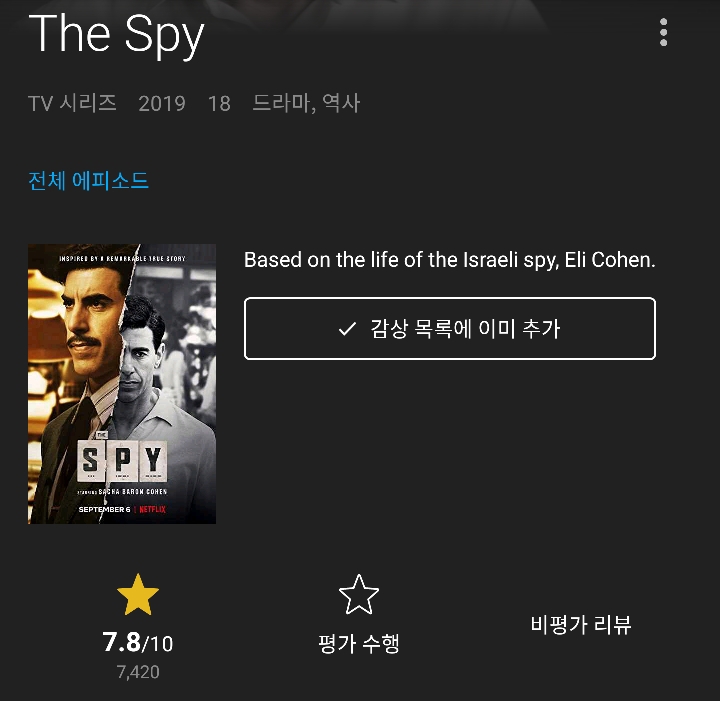Image resolution: width=720 pixels, height=701 pixels.
Task: Select the 드라마, 역사 genre text
Action: click(x=306, y=103)
